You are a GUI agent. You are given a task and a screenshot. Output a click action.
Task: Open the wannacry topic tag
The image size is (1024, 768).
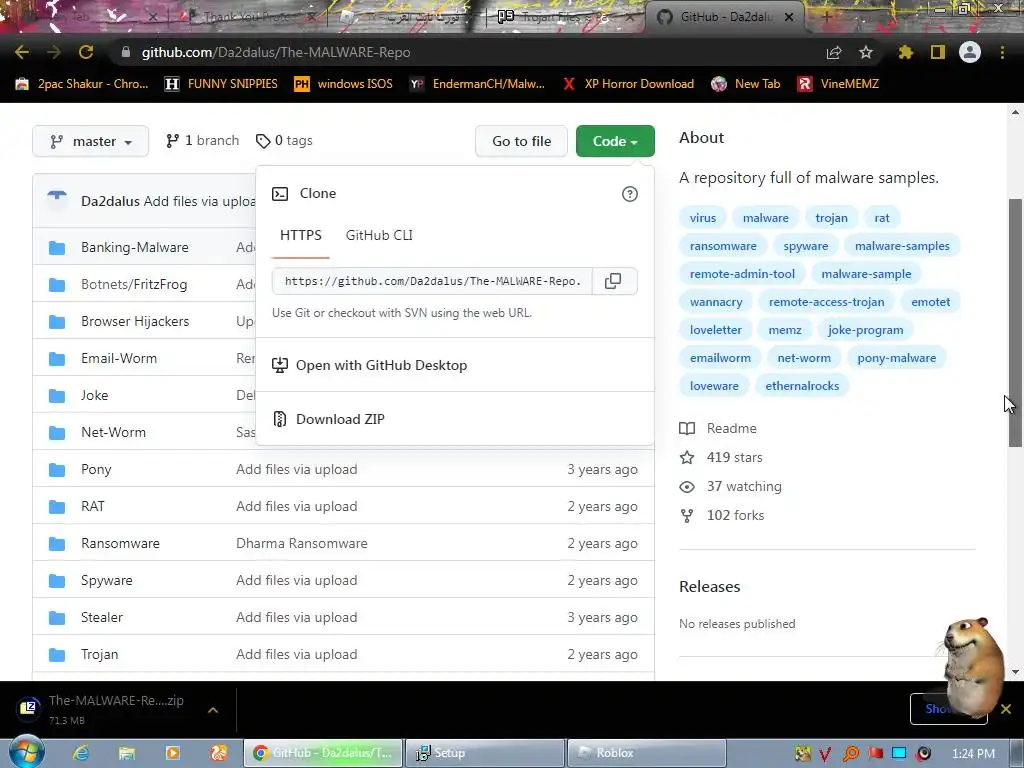pos(716,302)
